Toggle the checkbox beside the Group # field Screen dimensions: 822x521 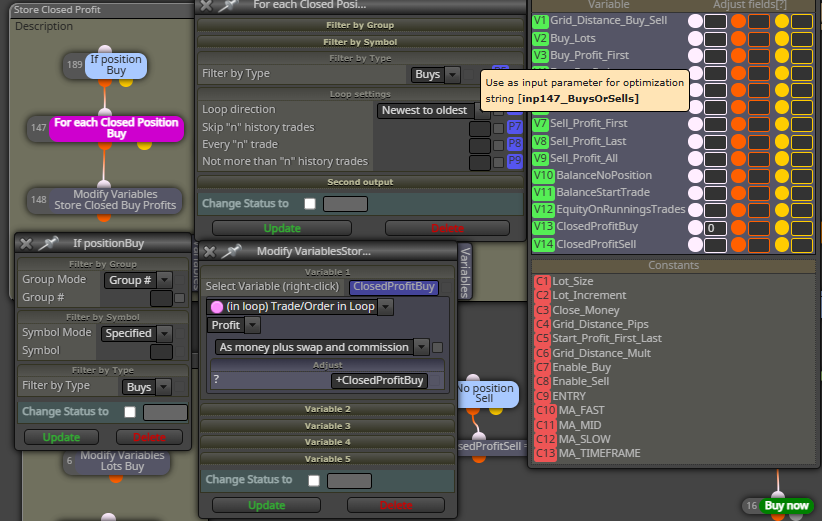pyautogui.click(x=179, y=298)
